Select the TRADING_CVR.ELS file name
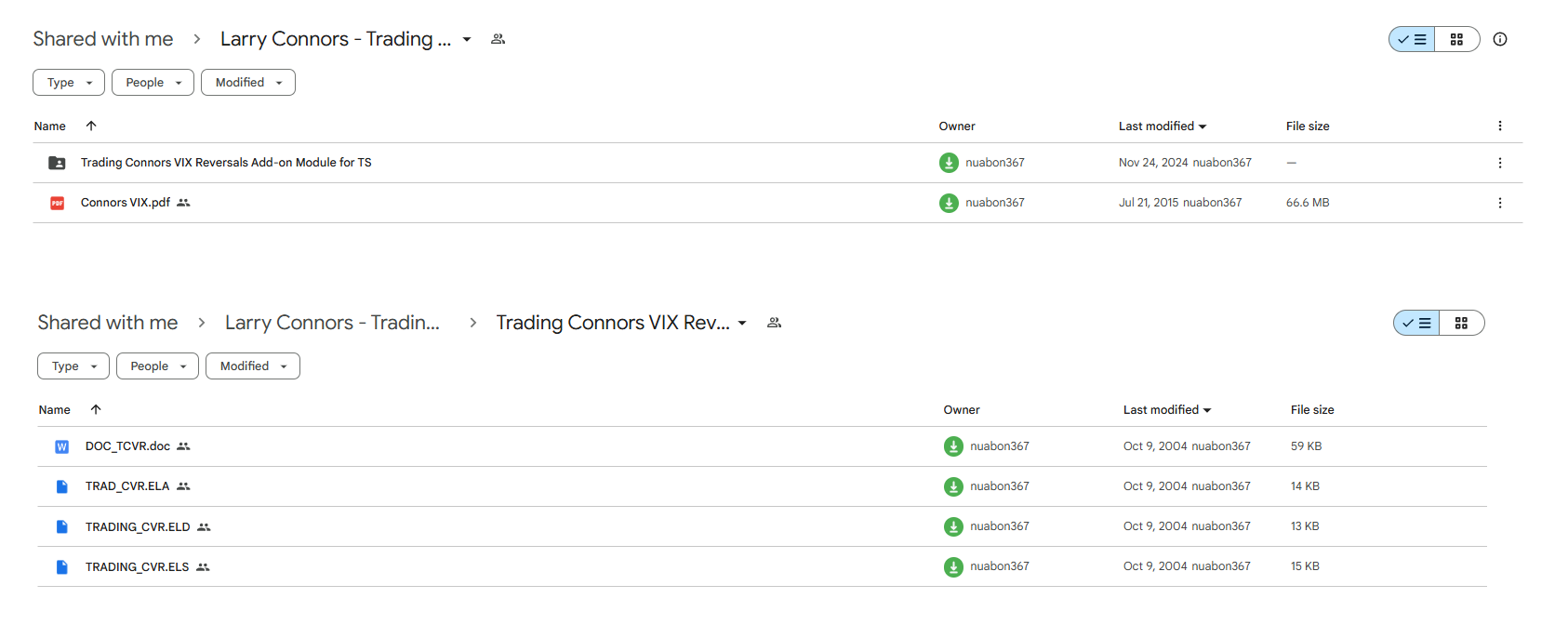 (137, 566)
